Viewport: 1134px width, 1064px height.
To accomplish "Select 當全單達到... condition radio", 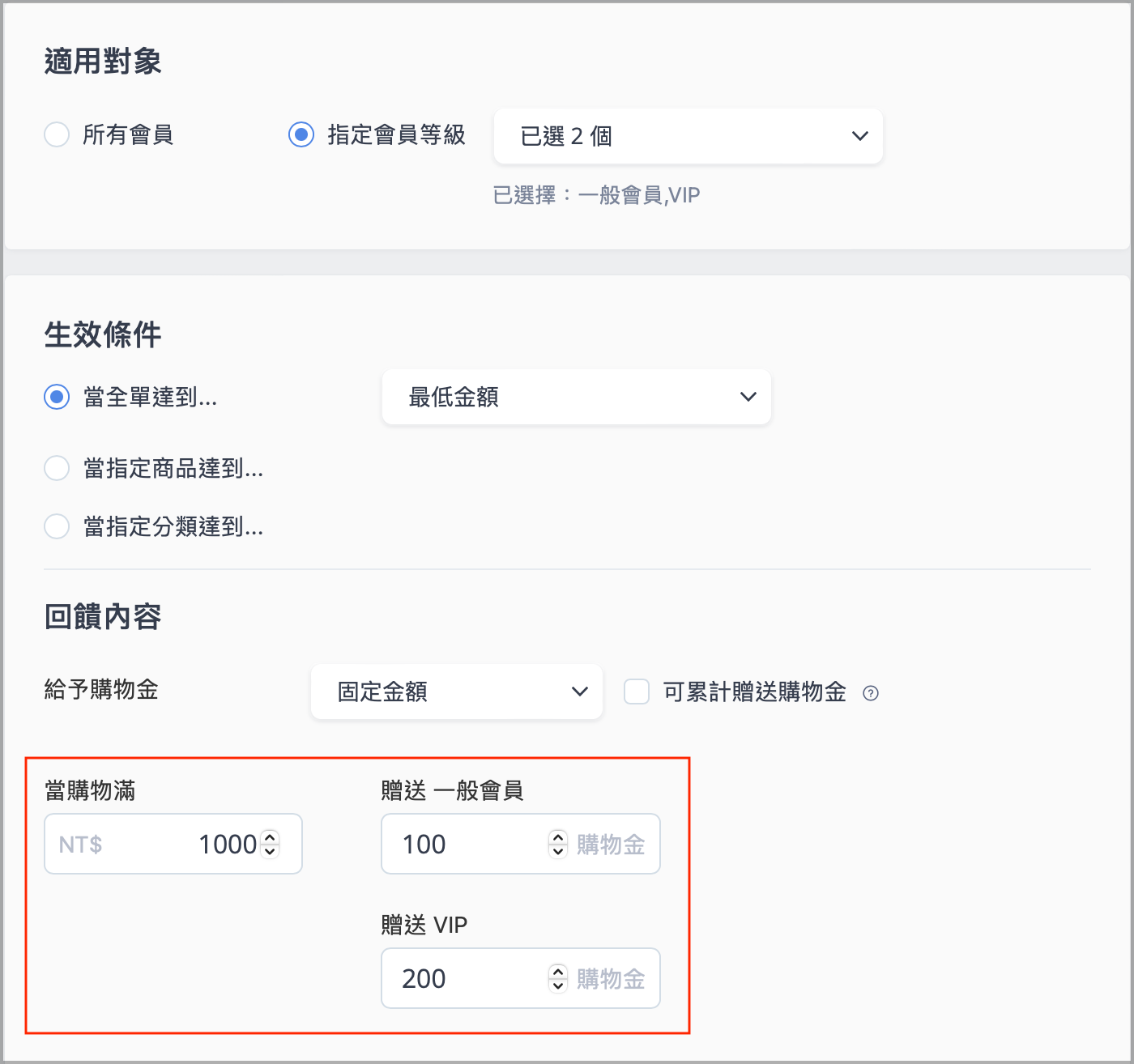I will tap(57, 397).
